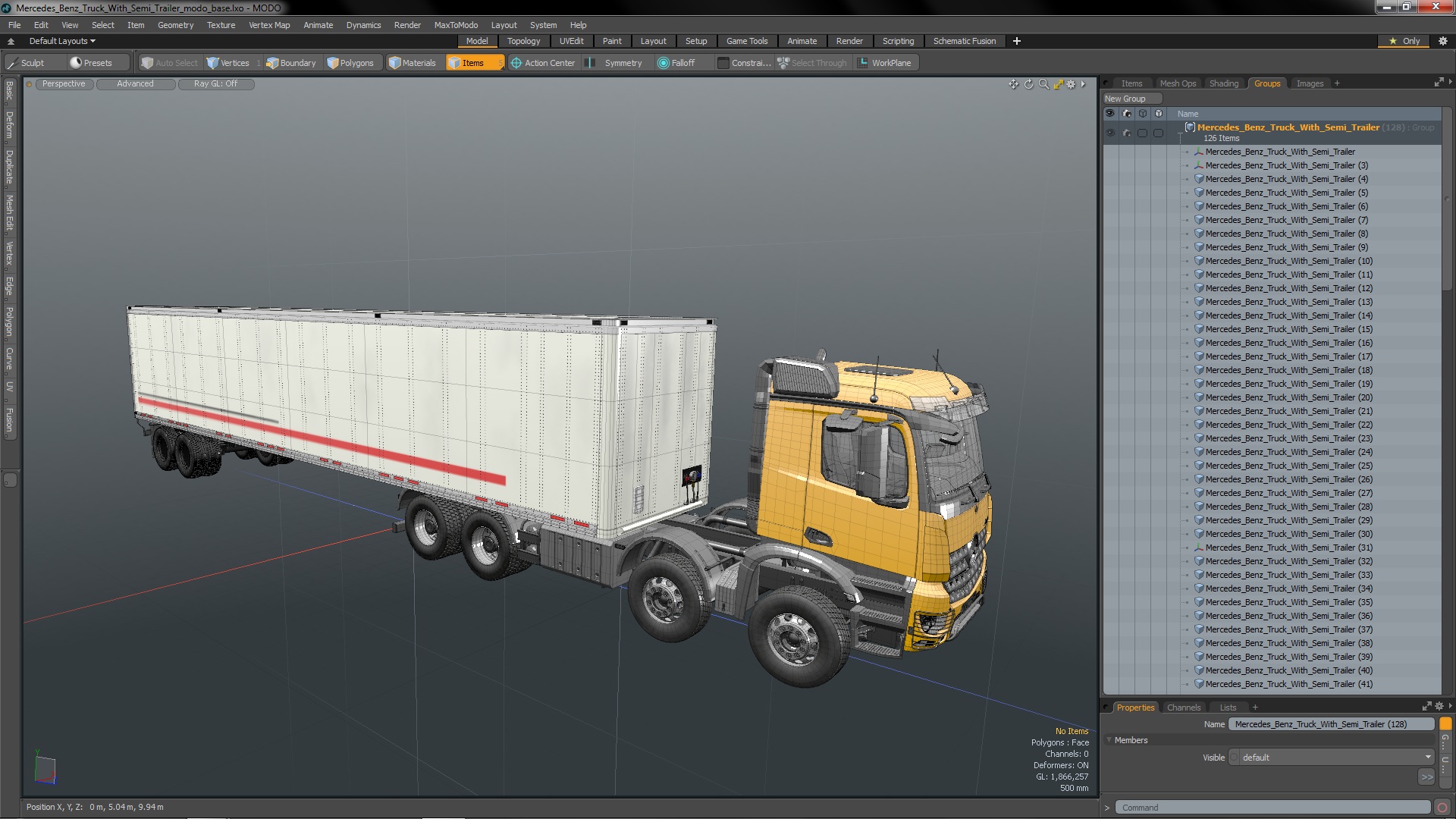Collapse the Members section
Image resolution: width=1456 pixels, height=819 pixels.
click(1109, 740)
